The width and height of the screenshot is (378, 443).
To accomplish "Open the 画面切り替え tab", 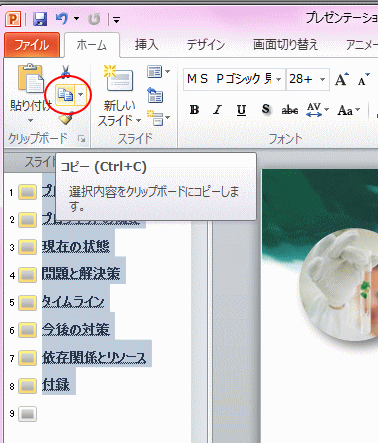I will (x=285, y=45).
